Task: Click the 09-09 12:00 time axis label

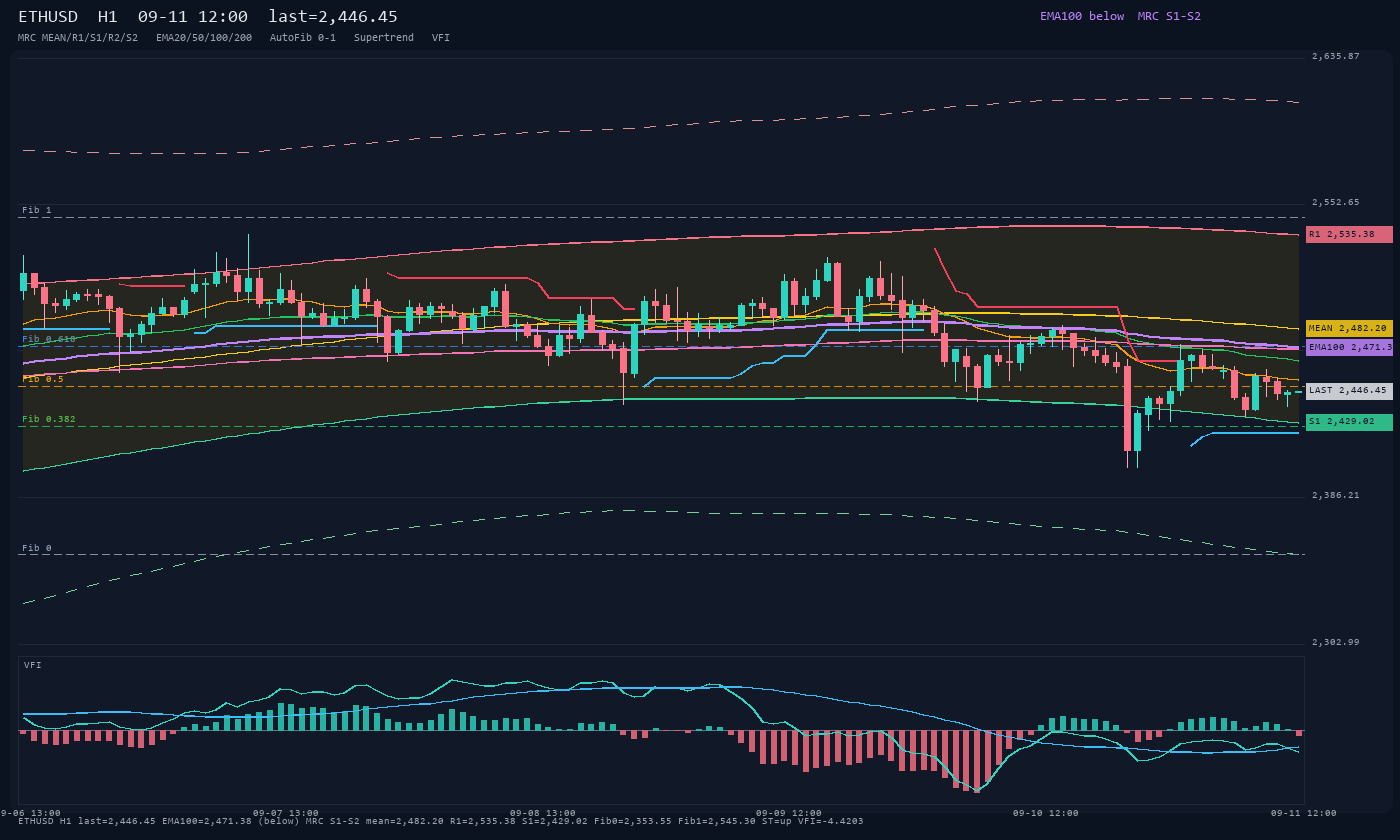Action: click(x=789, y=813)
